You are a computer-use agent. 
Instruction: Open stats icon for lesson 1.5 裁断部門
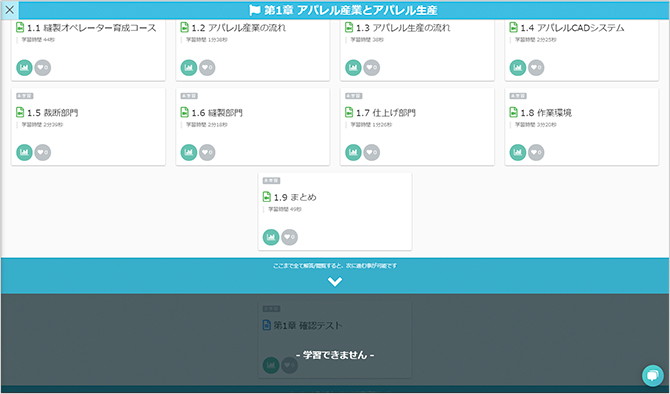click(24, 153)
